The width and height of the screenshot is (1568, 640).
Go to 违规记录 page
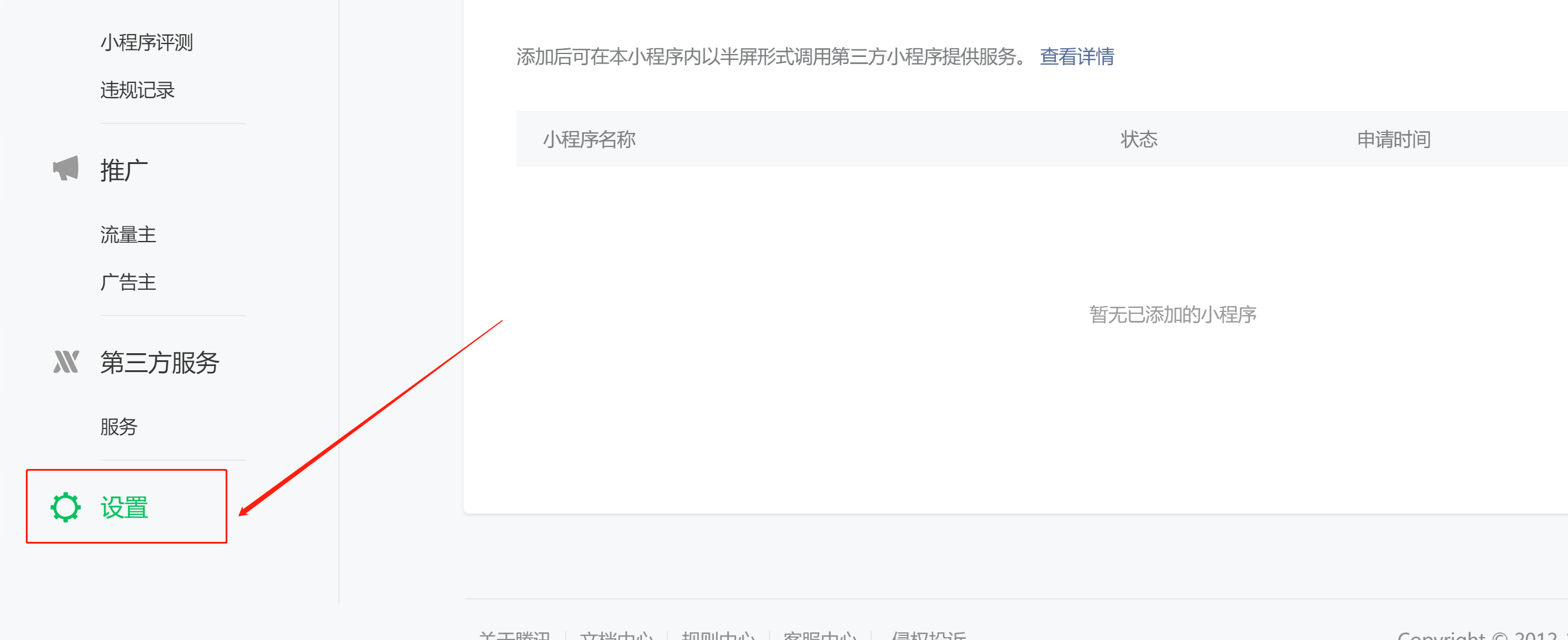[137, 90]
